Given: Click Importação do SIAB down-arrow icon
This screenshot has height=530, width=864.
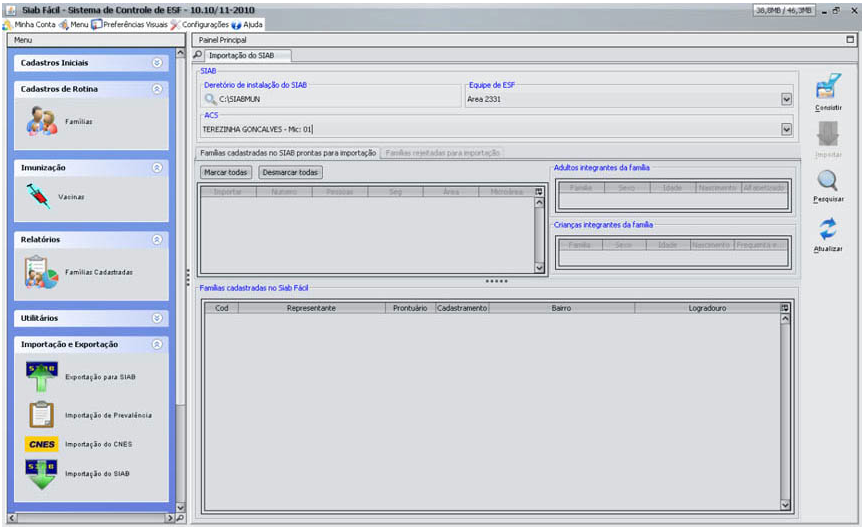Looking at the screenshot, I should point(41,474).
